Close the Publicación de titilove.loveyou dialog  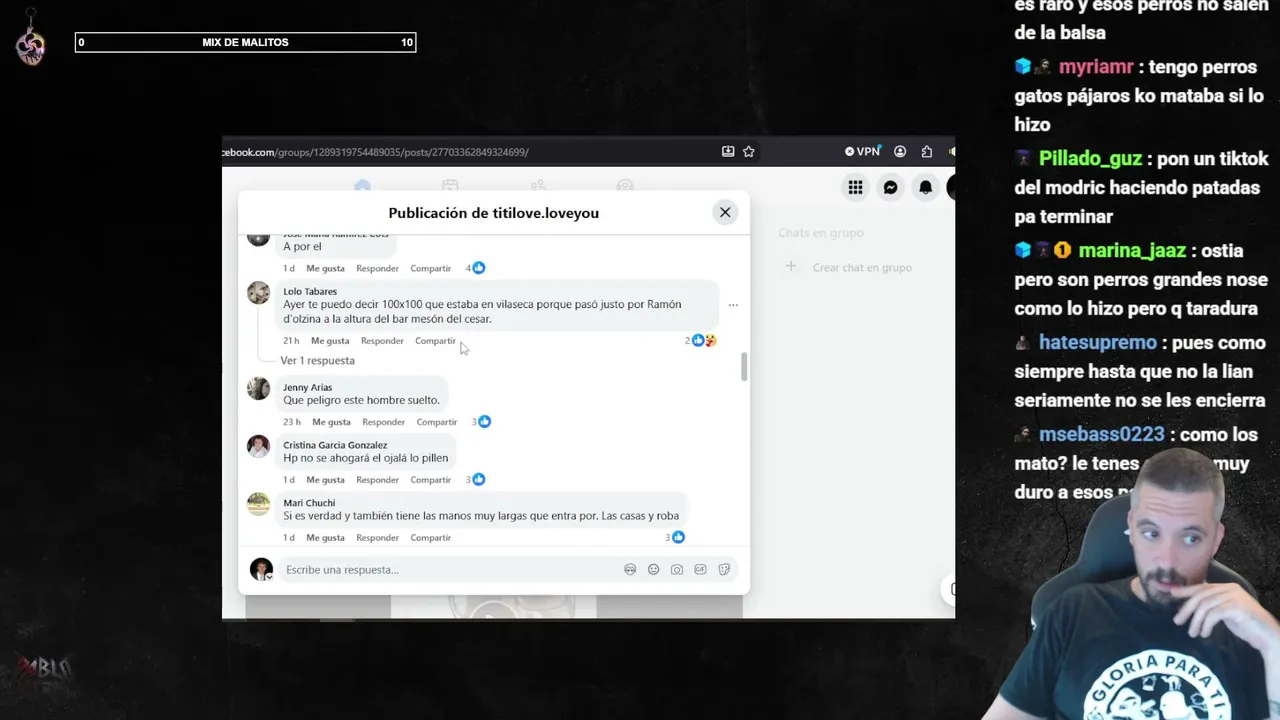coord(725,212)
